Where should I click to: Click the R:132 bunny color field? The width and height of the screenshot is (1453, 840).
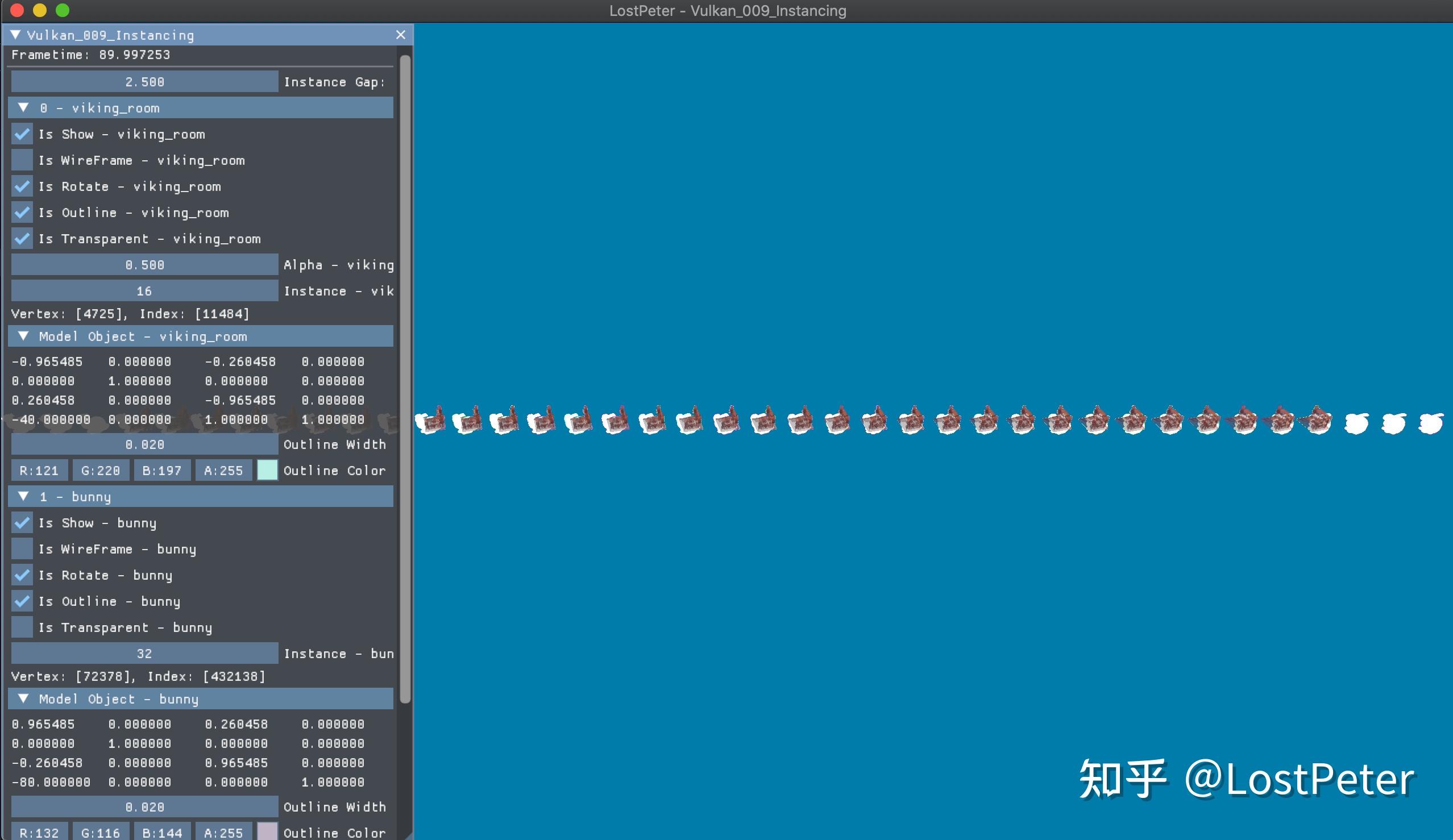click(39, 832)
